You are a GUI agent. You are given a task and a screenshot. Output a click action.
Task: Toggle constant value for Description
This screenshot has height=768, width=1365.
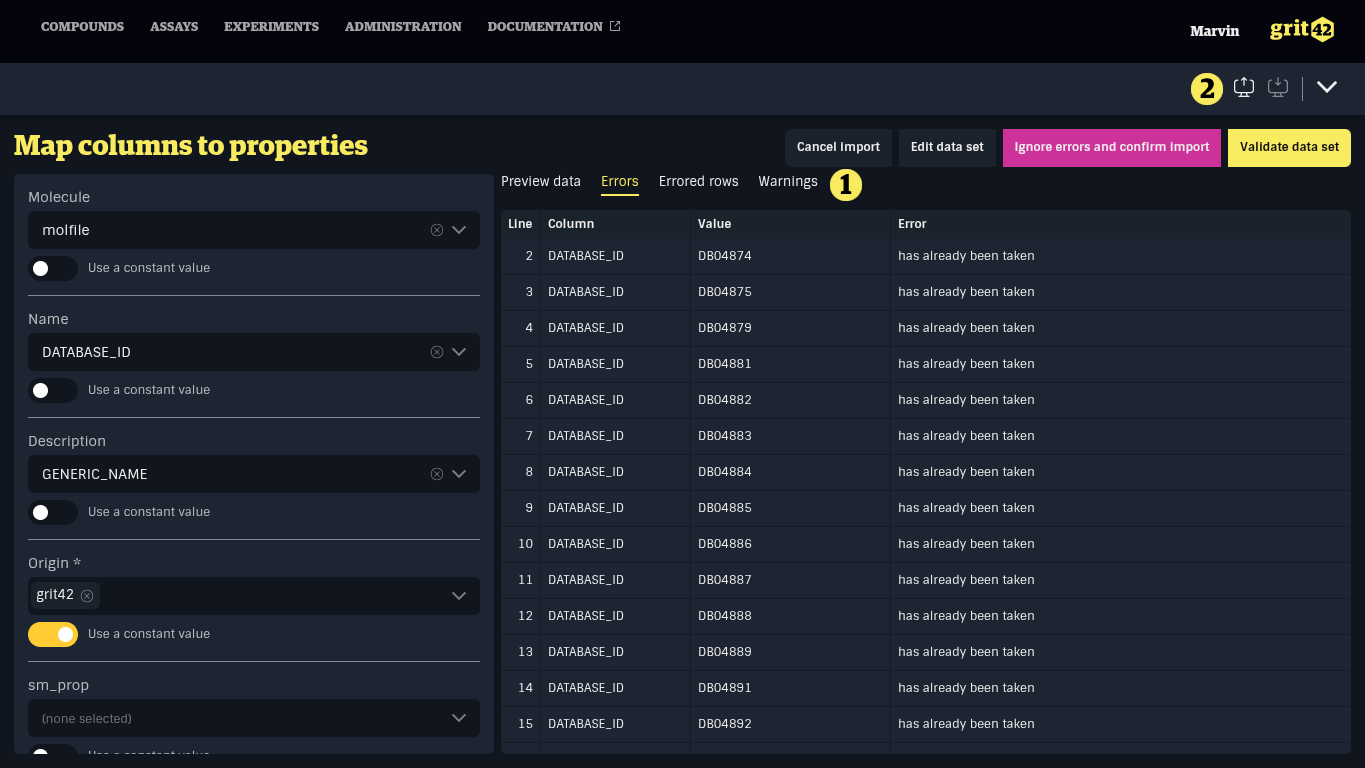pyautogui.click(x=53, y=512)
